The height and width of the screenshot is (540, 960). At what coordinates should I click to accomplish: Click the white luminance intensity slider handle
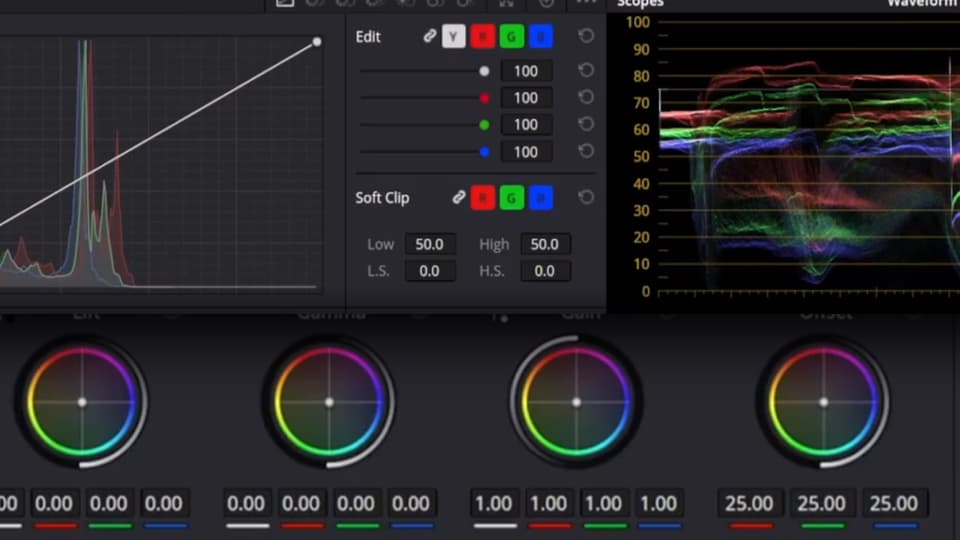point(484,71)
